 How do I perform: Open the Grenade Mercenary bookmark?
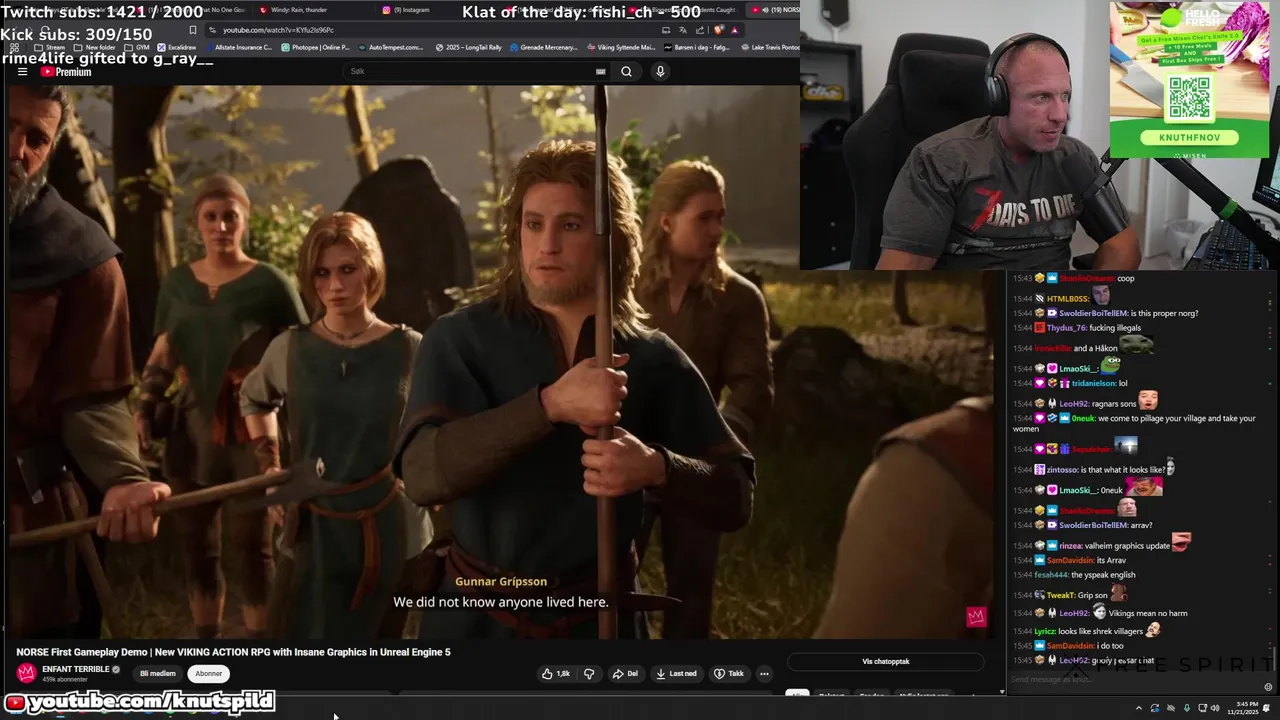[x=543, y=47]
